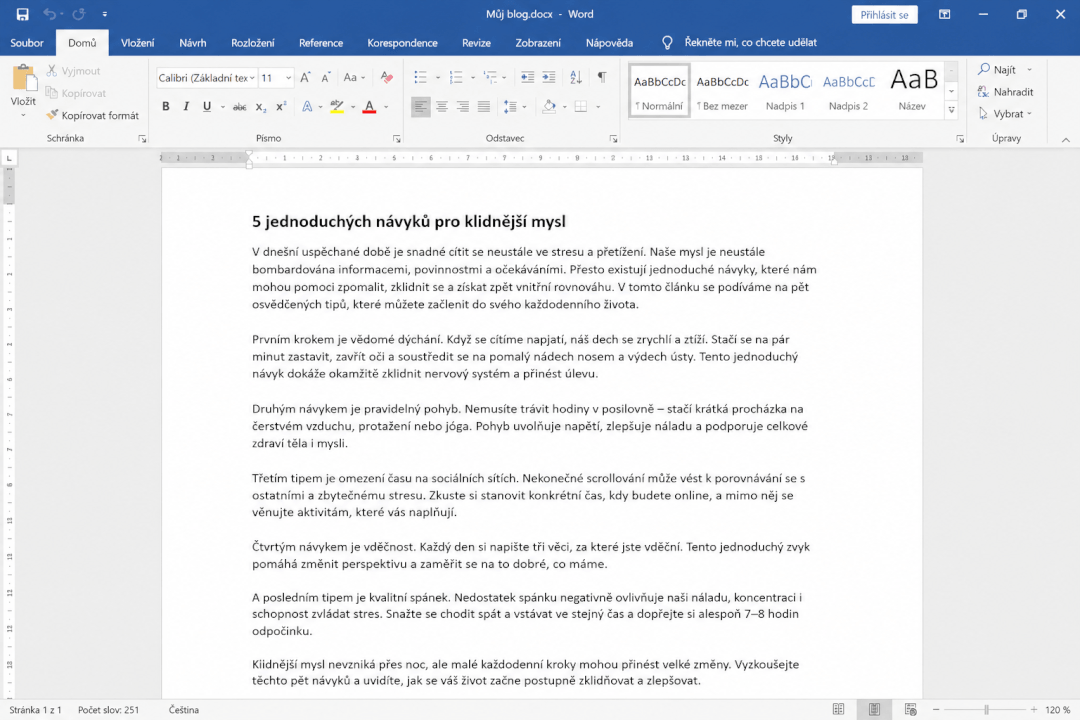The height and width of the screenshot is (720, 1080).
Task: Switch to web layout view icon
Action: pos(911,710)
